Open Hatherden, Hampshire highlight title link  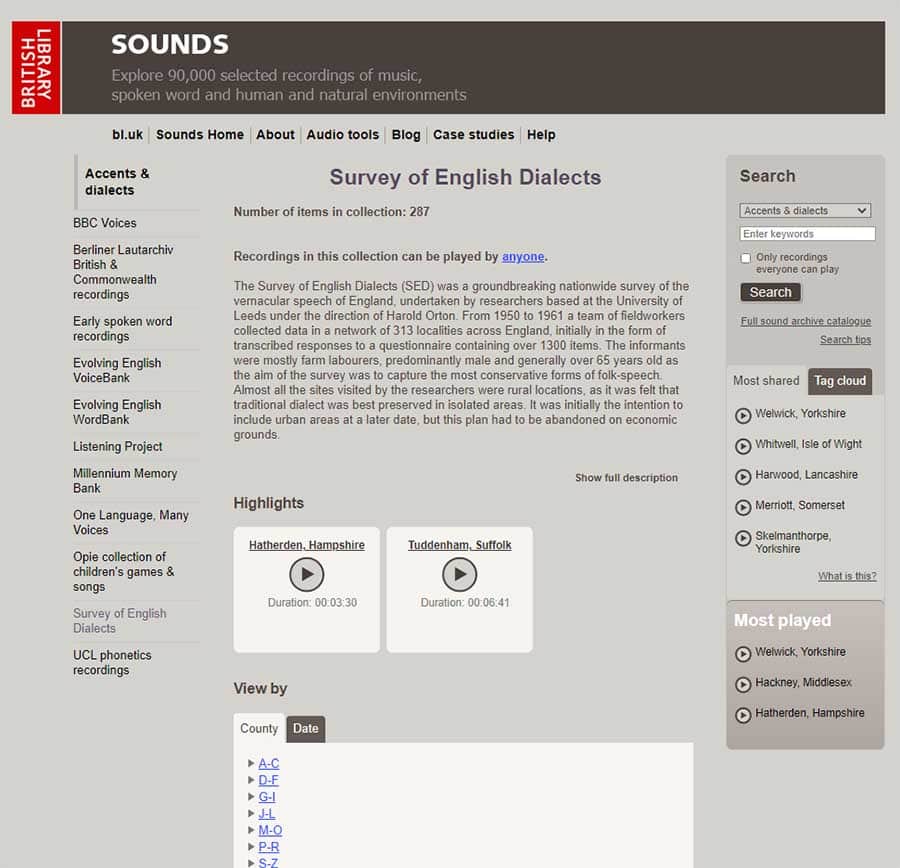click(x=307, y=545)
